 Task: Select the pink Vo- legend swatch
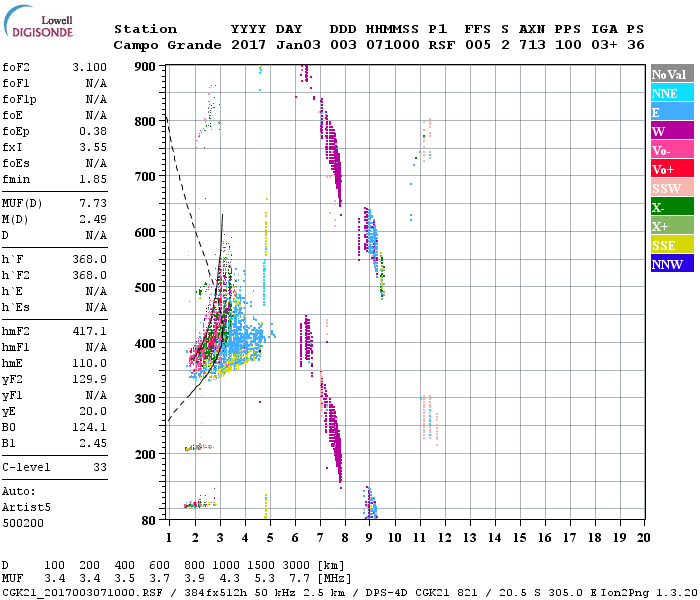click(x=672, y=150)
